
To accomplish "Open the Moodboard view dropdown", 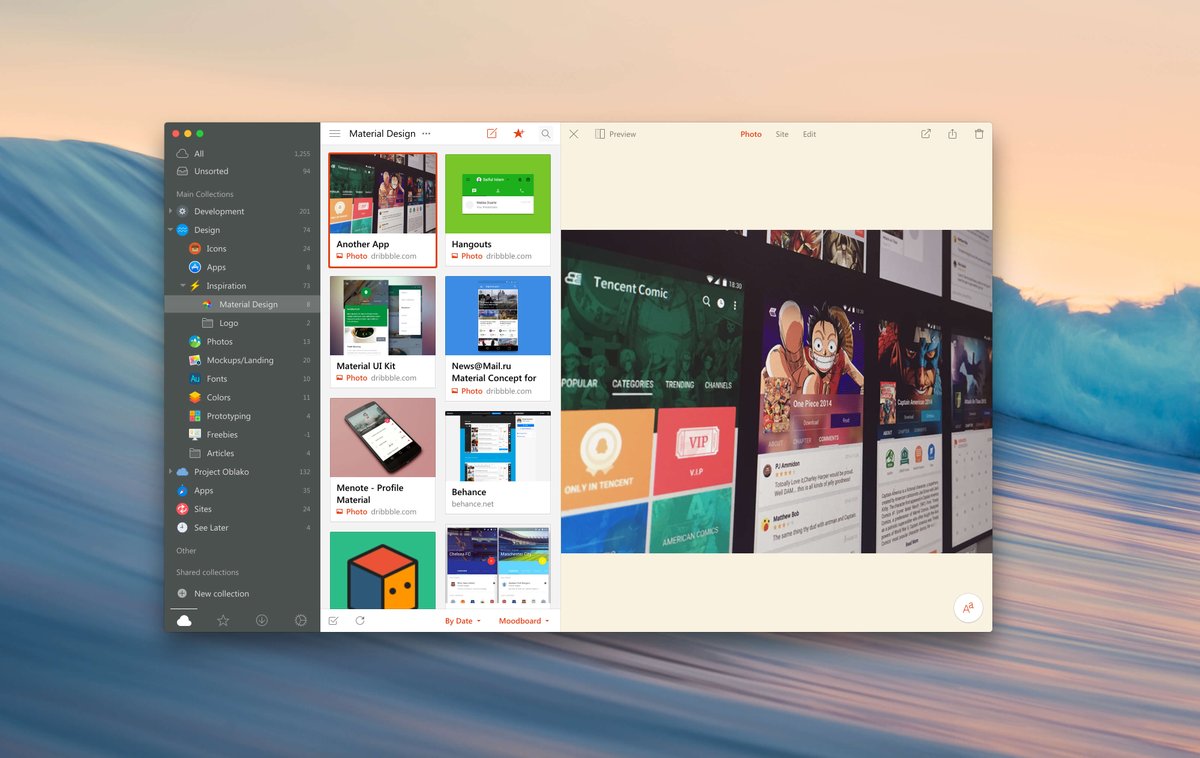I will (x=524, y=621).
